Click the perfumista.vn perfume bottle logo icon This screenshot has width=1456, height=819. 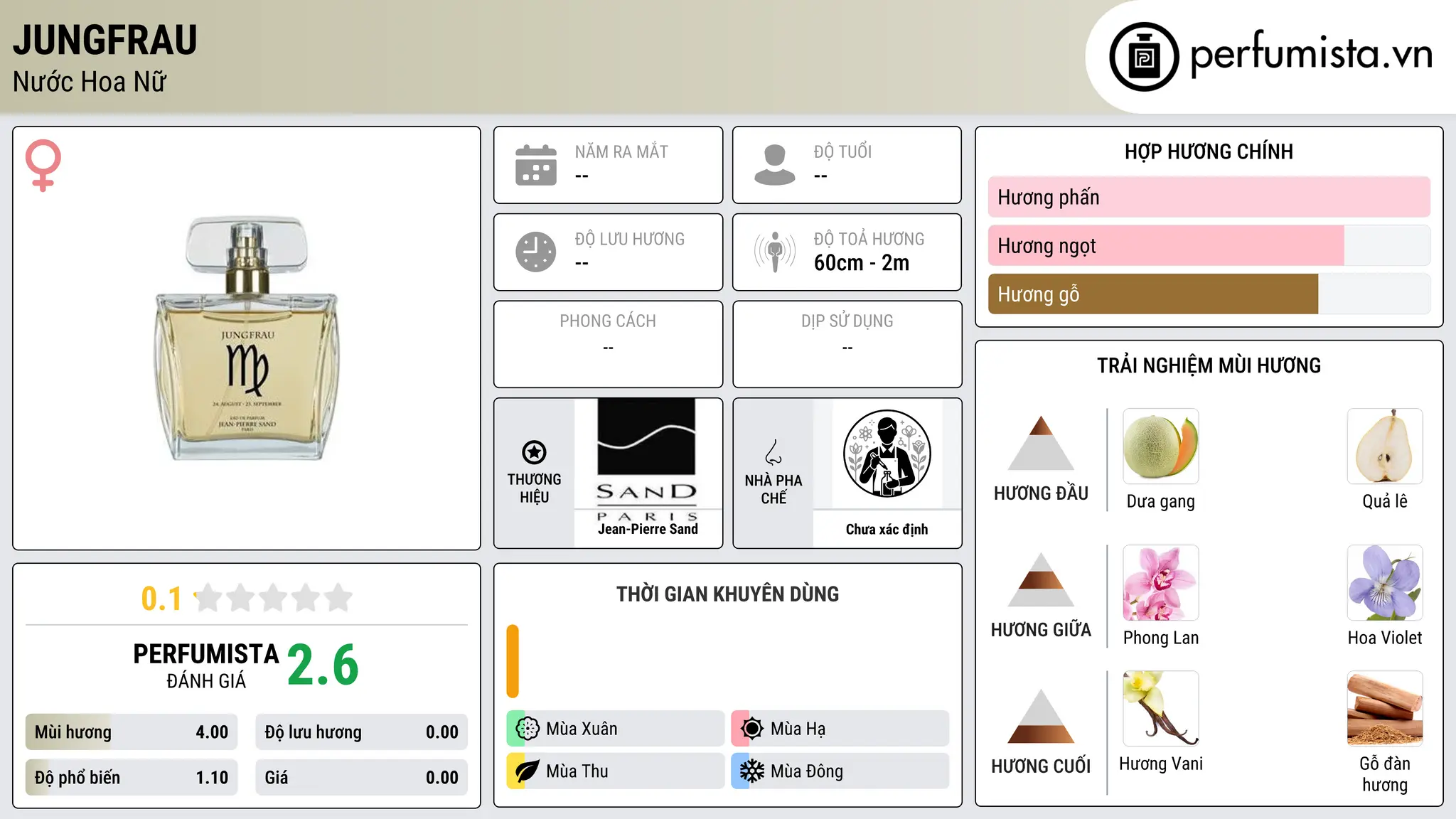[1144, 57]
